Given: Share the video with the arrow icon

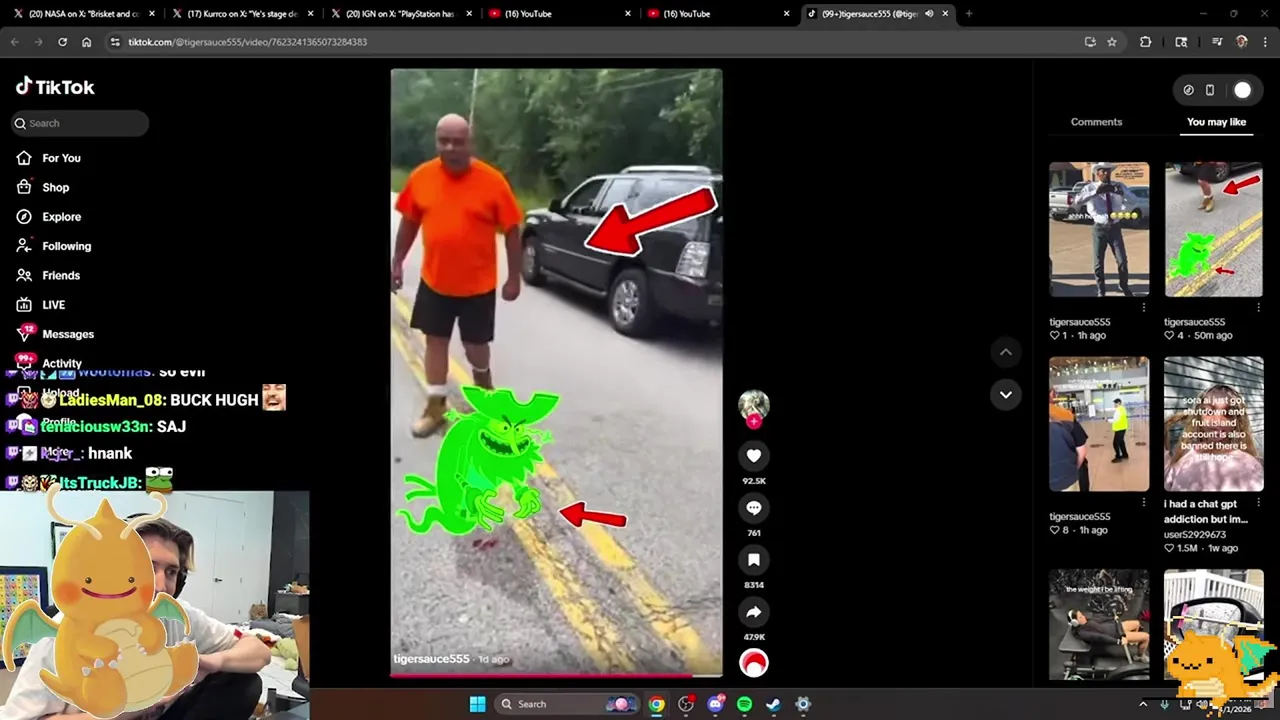Looking at the screenshot, I should (x=754, y=612).
